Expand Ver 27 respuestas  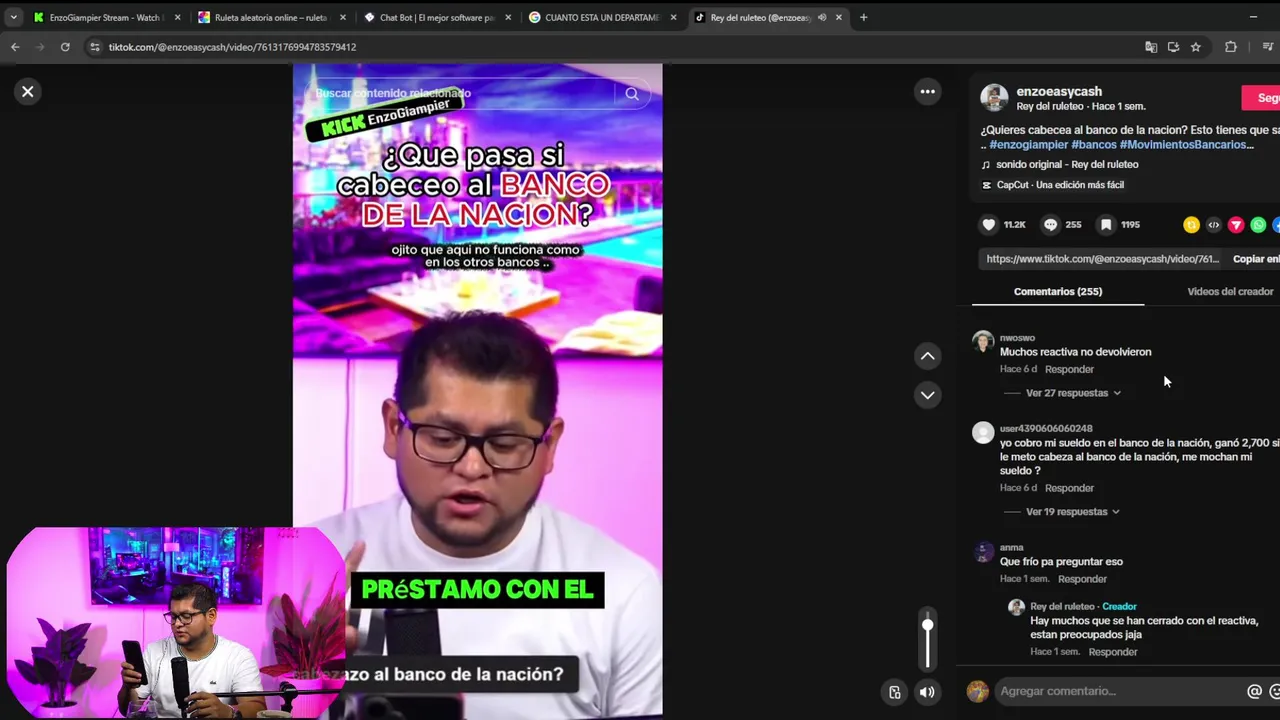tap(1073, 393)
